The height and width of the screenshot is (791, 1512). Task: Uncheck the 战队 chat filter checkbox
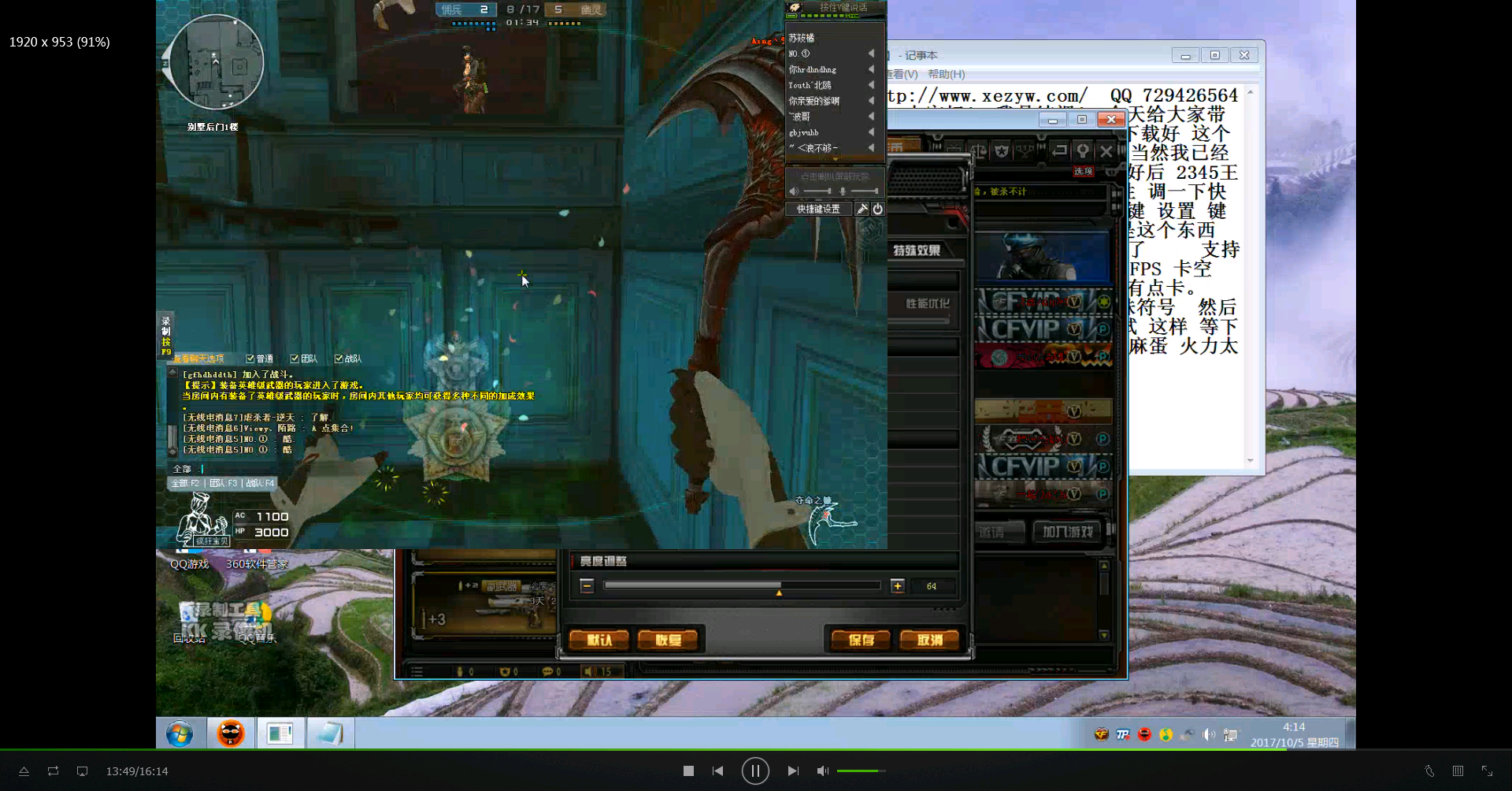(339, 358)
